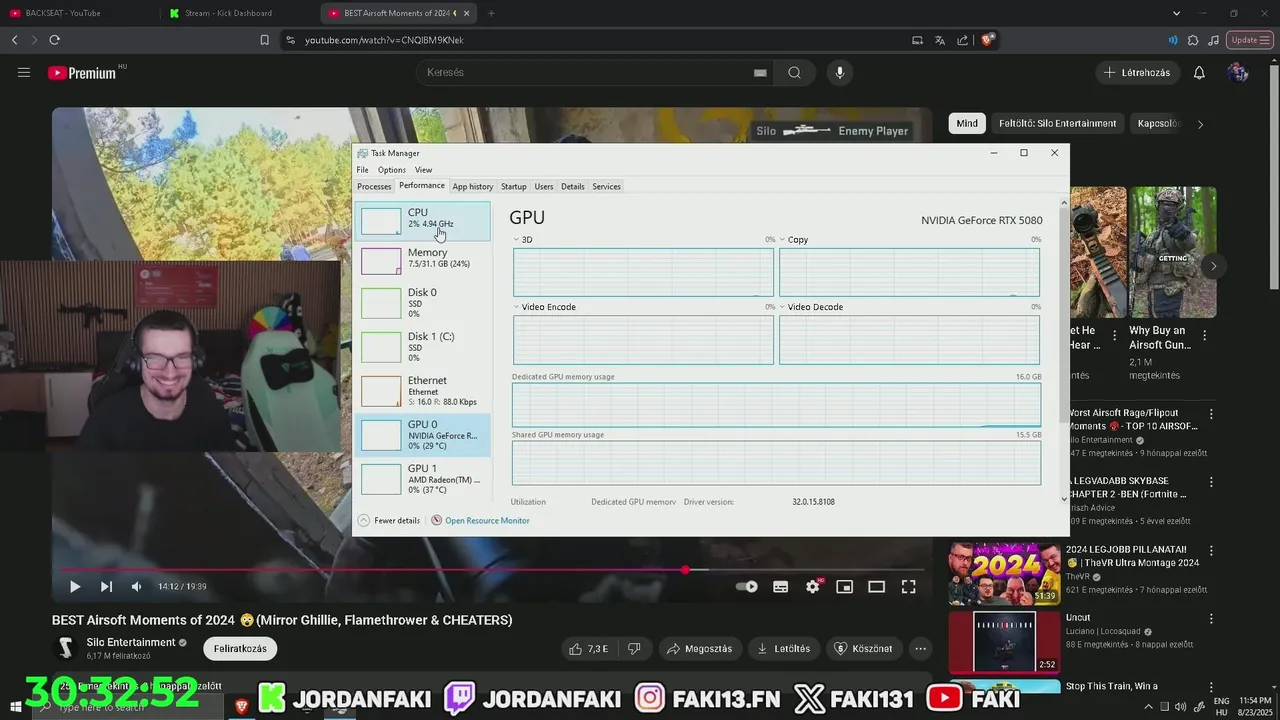Open browser extensions puzzle icon
The image size is (1280, 720).
(x=1193, y=40)
